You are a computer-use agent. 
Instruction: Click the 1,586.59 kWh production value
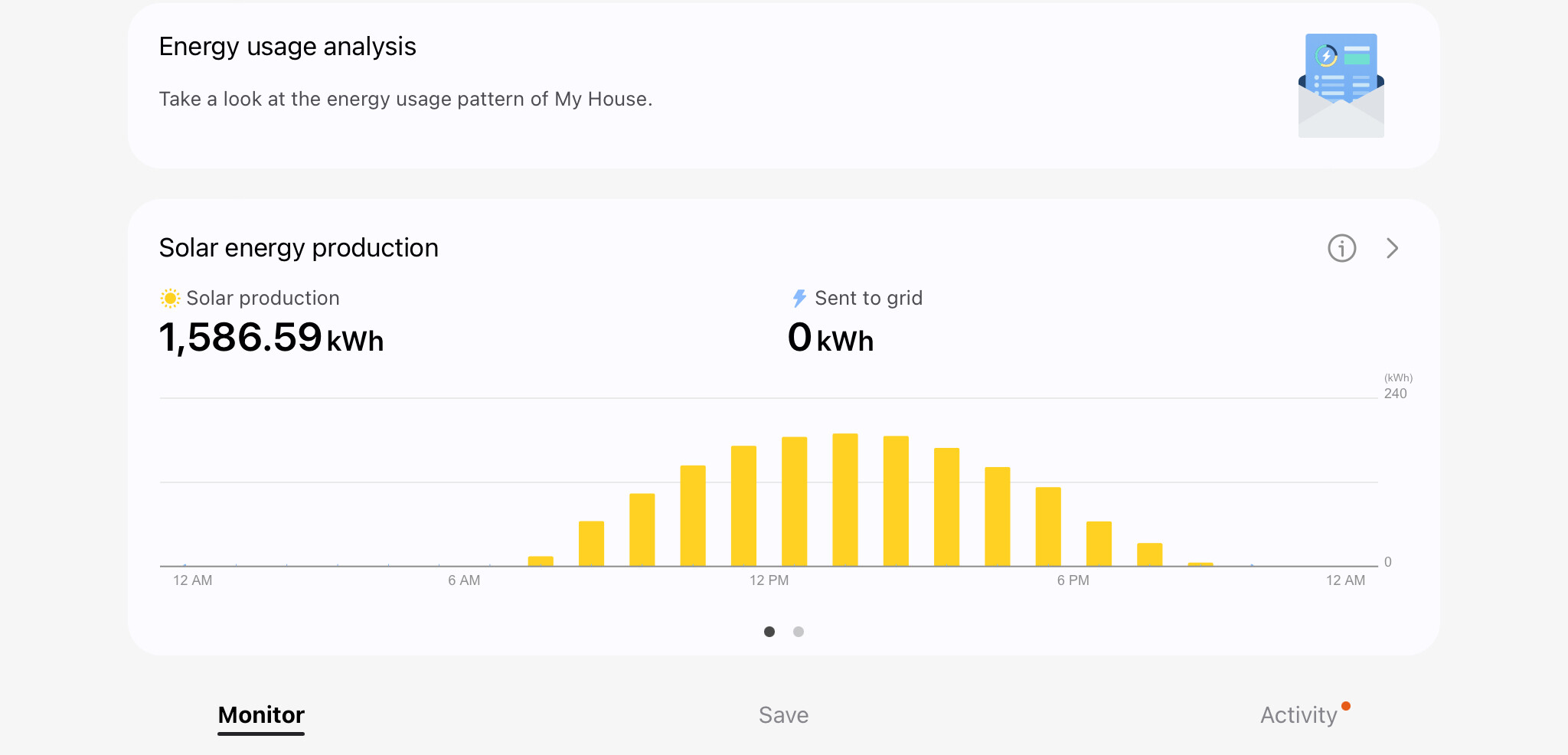pos(271,338)
